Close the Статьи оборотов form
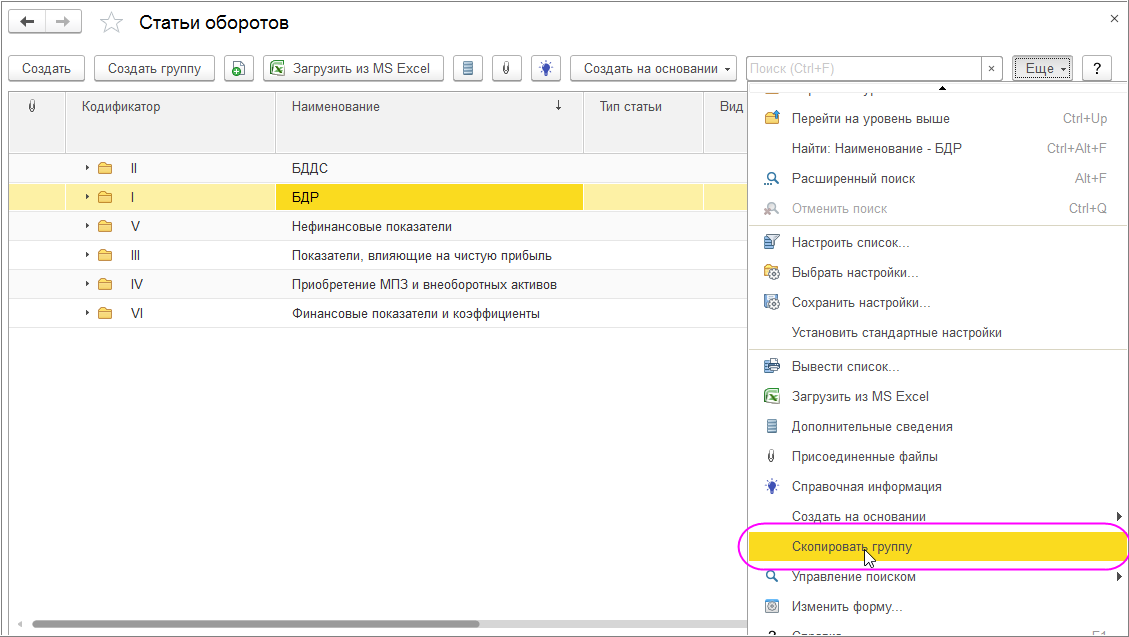The height and width of the screenshot is (637, 1129). coord(1114,19)
